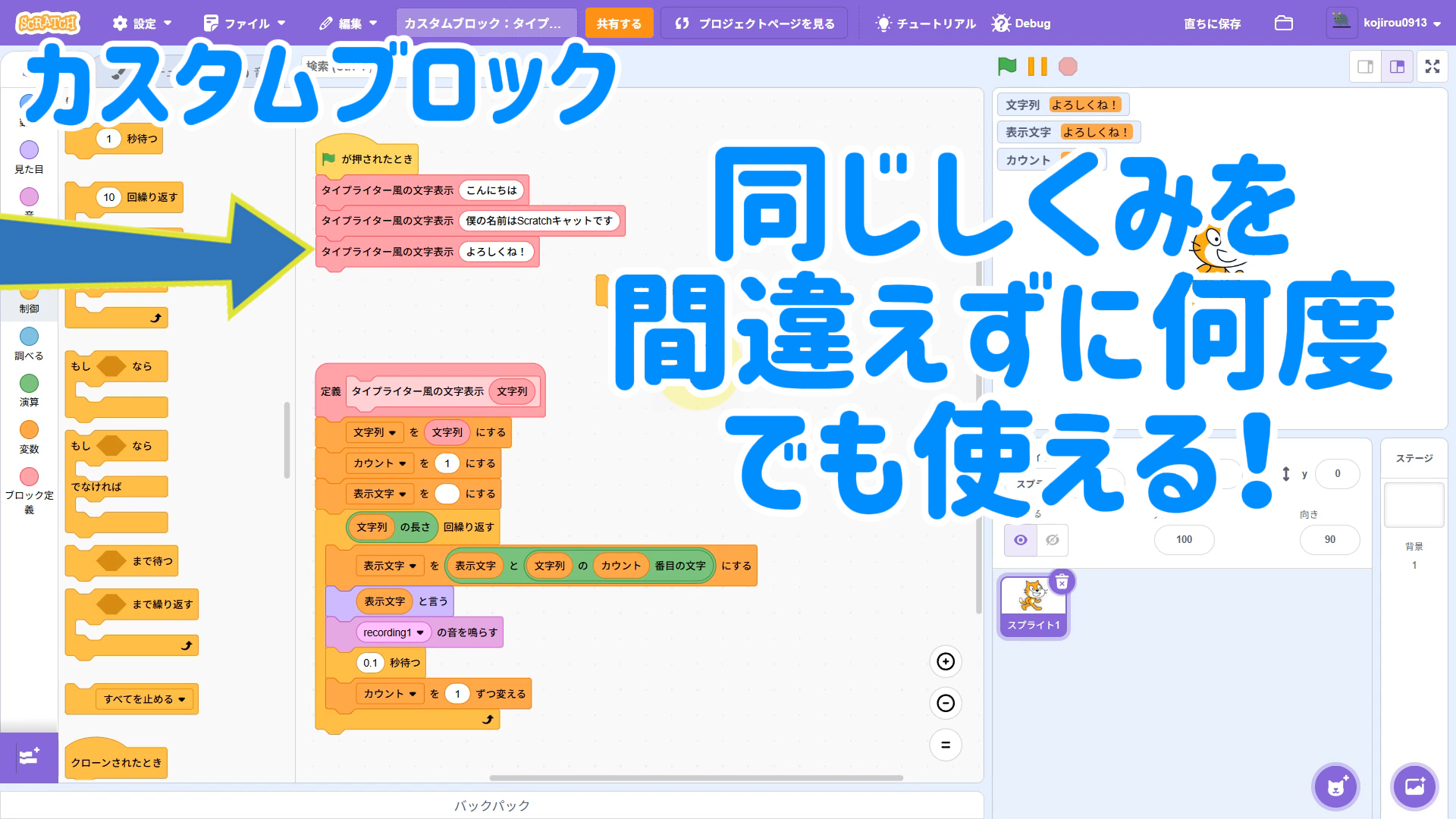The height and width of the screenshot is (819, 1456).
Task: Show sprite using the eye icon
Action: click(x=1021, y=540)
